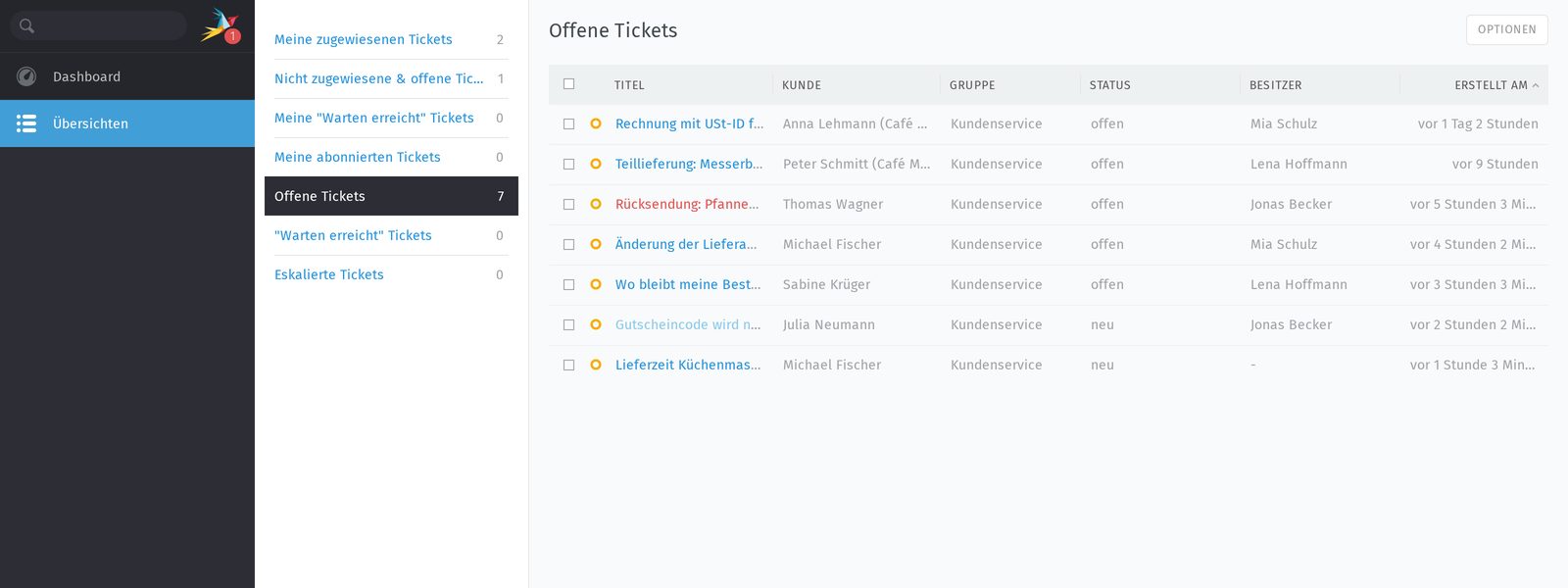This screenshot has width=1568, height=588.
Task: Click status circle of Lieferzeit Küchenmas ticket
Action: coord(596,365)
